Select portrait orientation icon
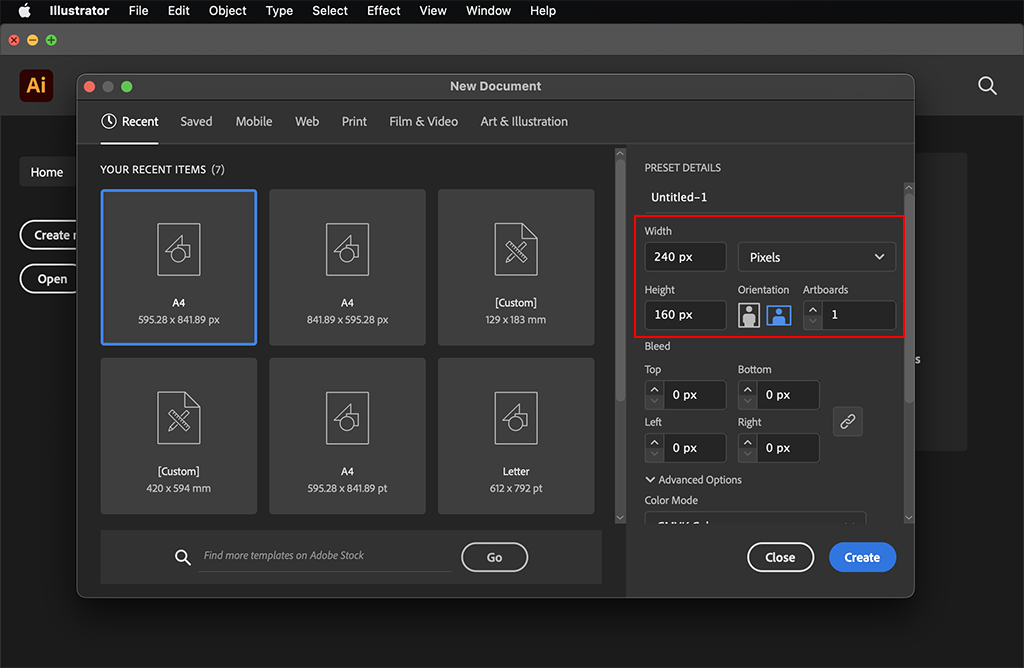Image resolution: width=1024 pixels, height=668 pixels. (748, 315)
